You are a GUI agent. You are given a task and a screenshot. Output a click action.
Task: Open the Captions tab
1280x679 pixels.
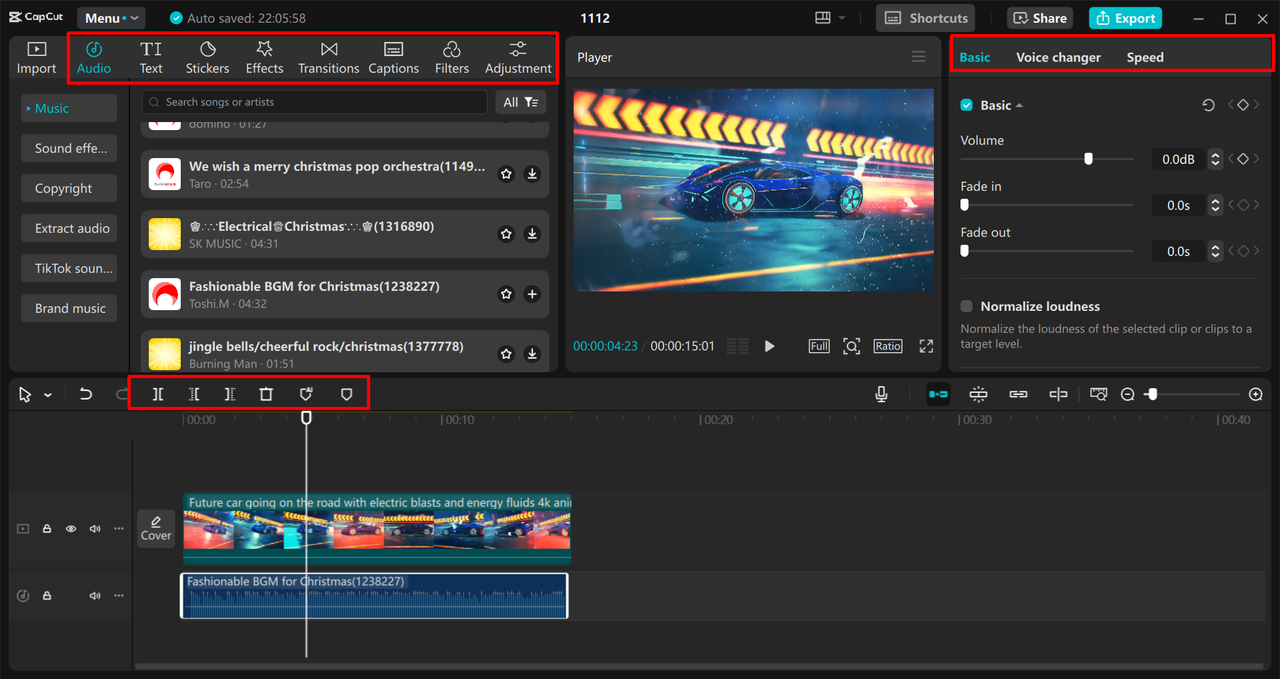point(393,58)
